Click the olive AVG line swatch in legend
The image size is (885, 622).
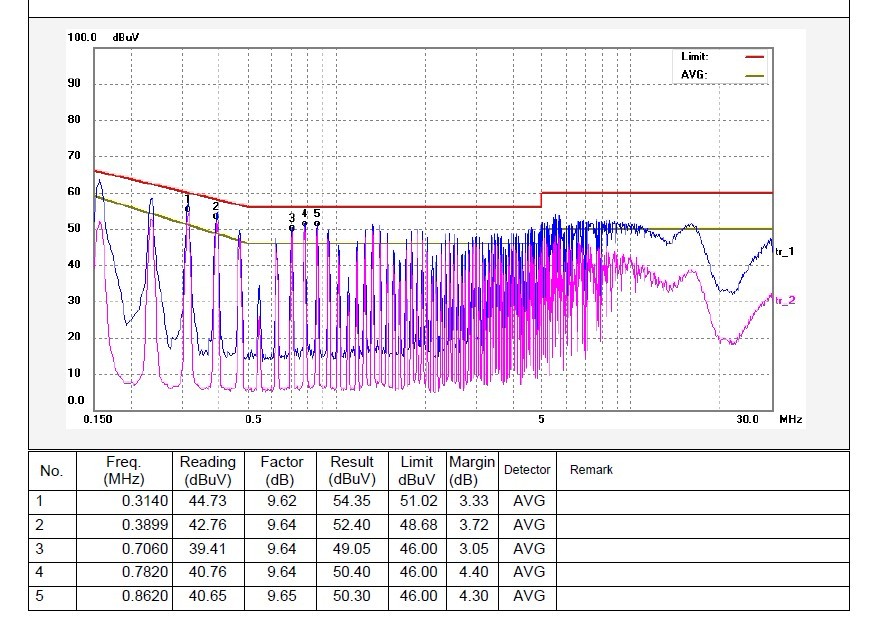tap(755, 75)
